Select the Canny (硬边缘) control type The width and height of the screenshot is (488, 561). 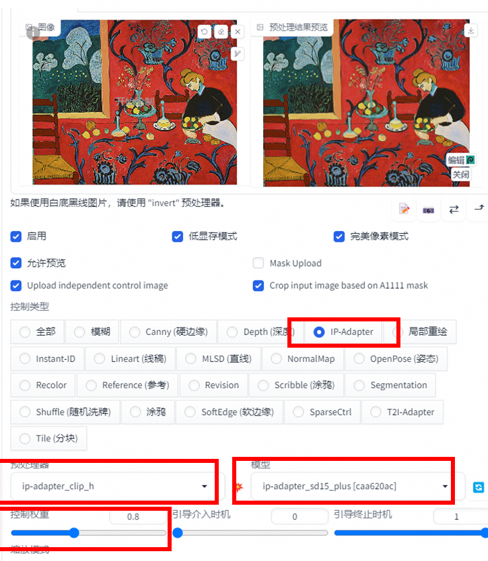169,332
